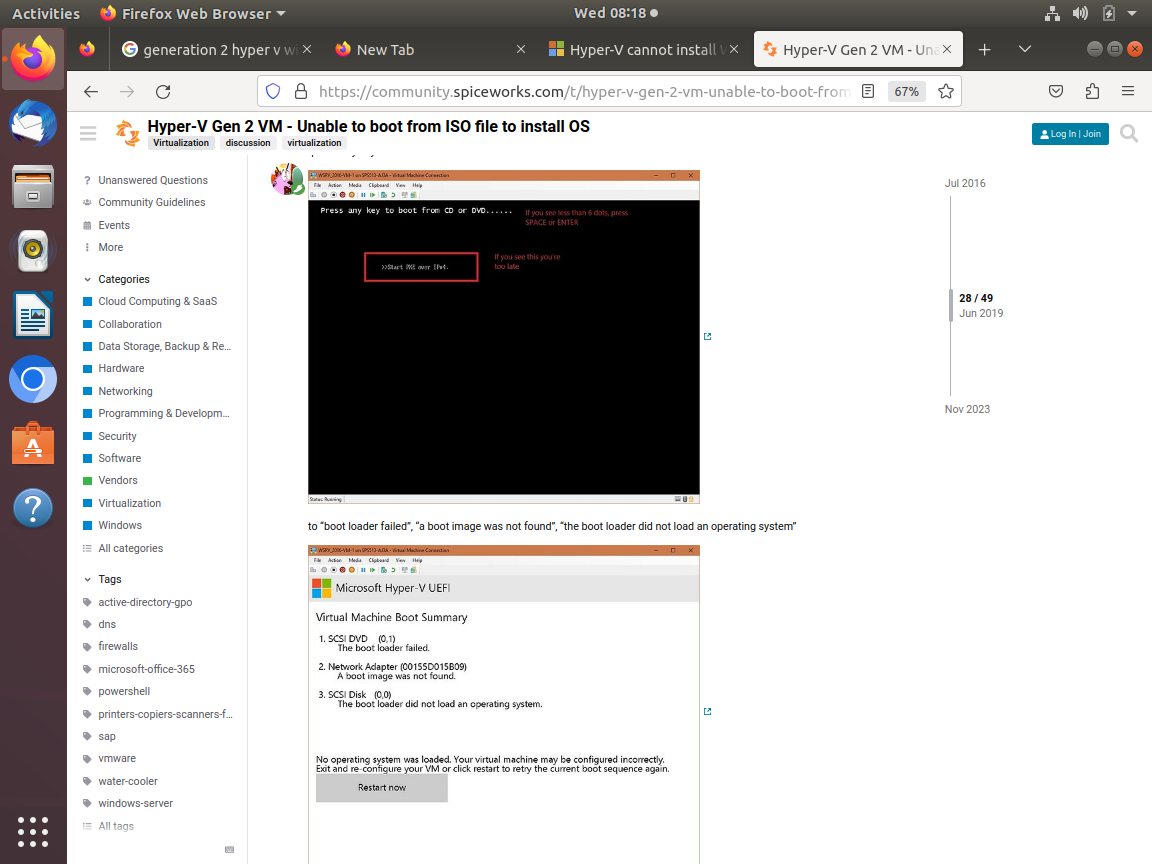Open the Cloud Computing & SaaS category
Image resolution: width=1152 pixels, height=864 pixels.
click(157, 301)
